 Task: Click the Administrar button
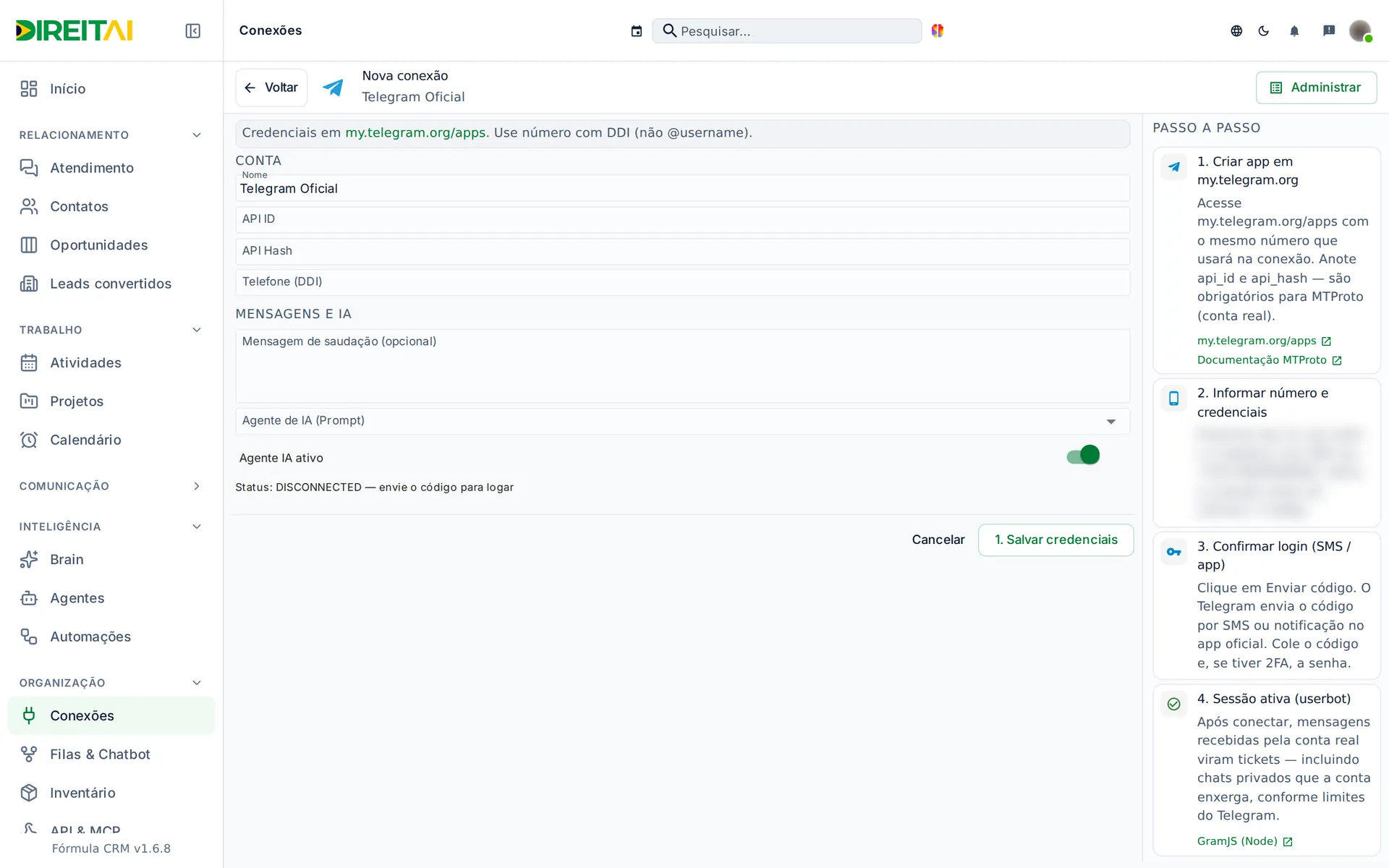click(x=1316, y=88)
